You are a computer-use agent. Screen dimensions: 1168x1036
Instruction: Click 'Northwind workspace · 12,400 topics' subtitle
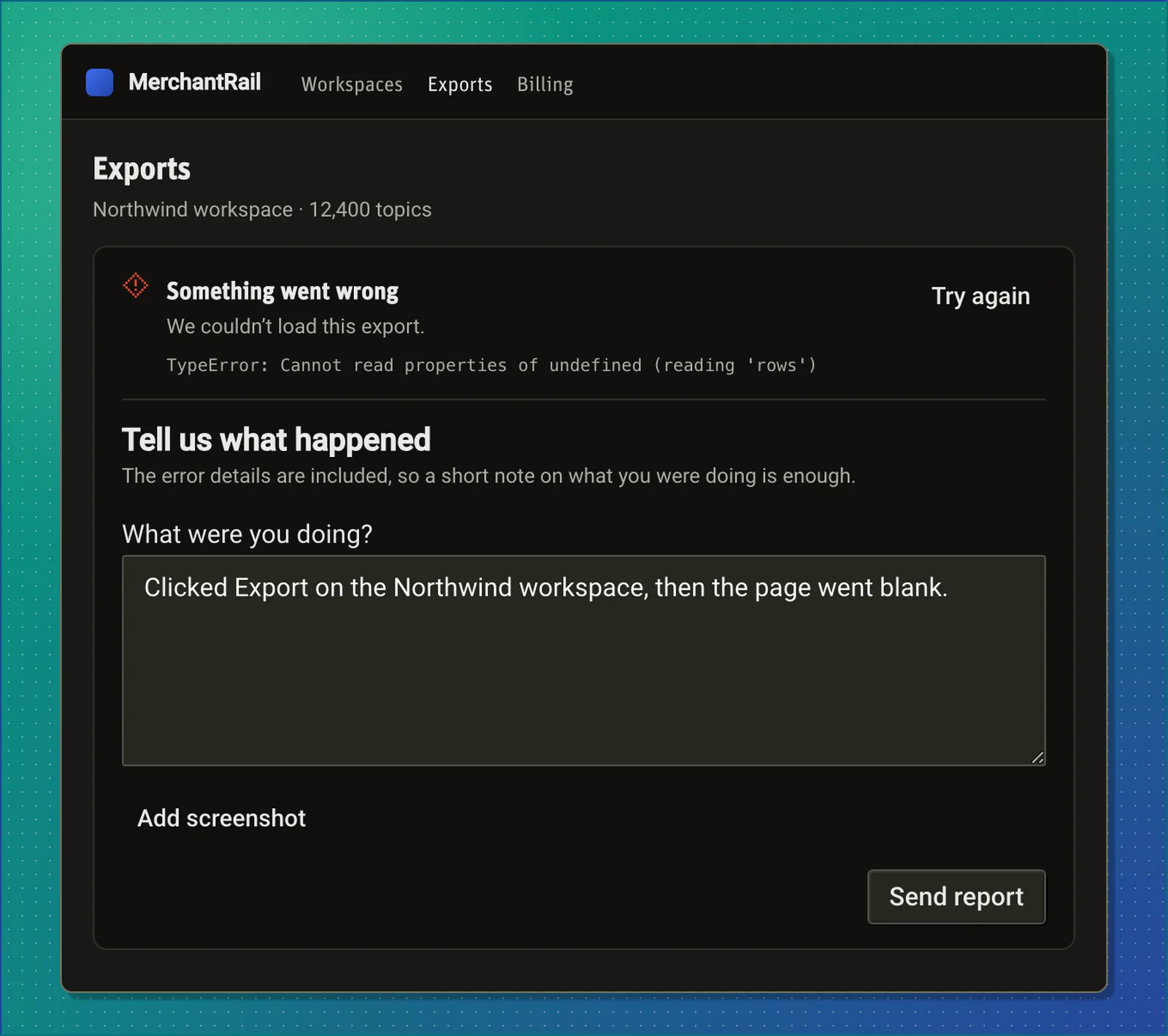[262, 210]
